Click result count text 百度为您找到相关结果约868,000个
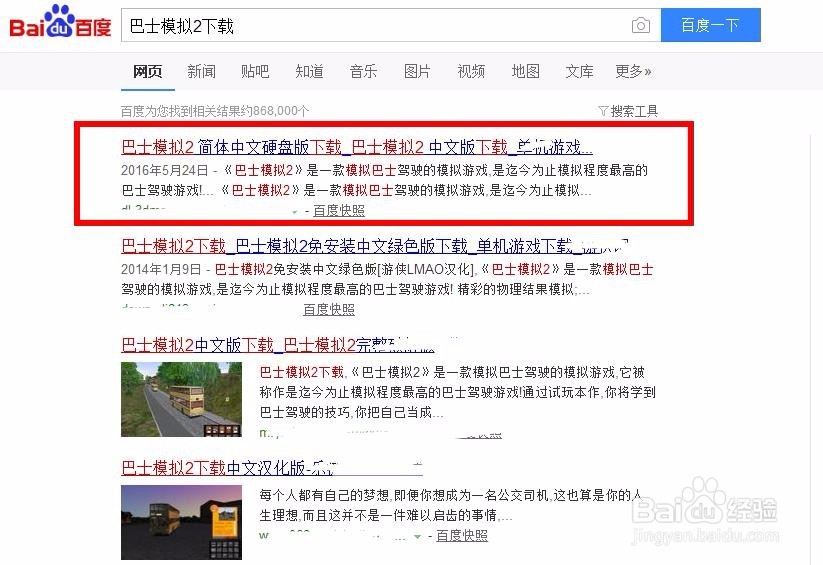Viewport: 823px width, 565px height. coord(215,111)
